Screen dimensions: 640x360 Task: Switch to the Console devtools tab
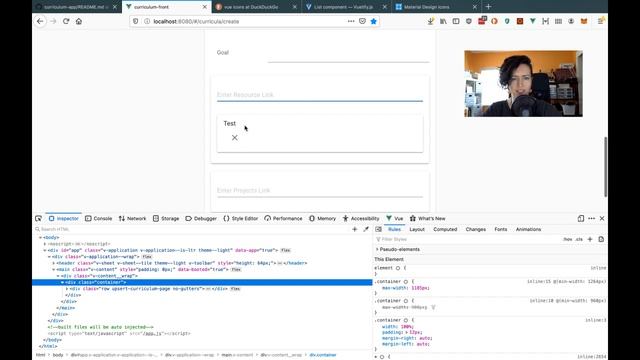(x=98, y=218)
